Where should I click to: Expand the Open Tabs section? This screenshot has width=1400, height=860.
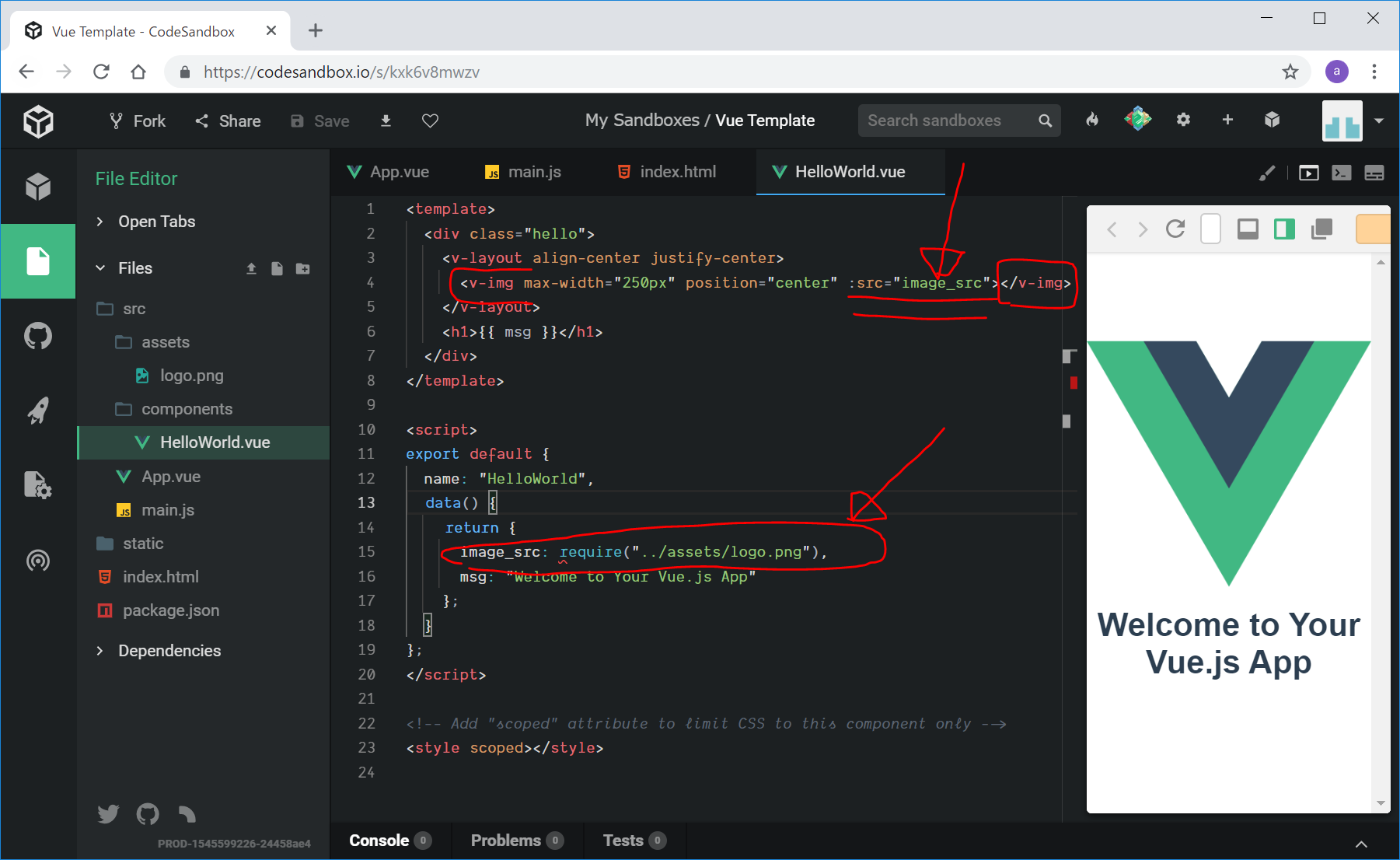(155, 222)
